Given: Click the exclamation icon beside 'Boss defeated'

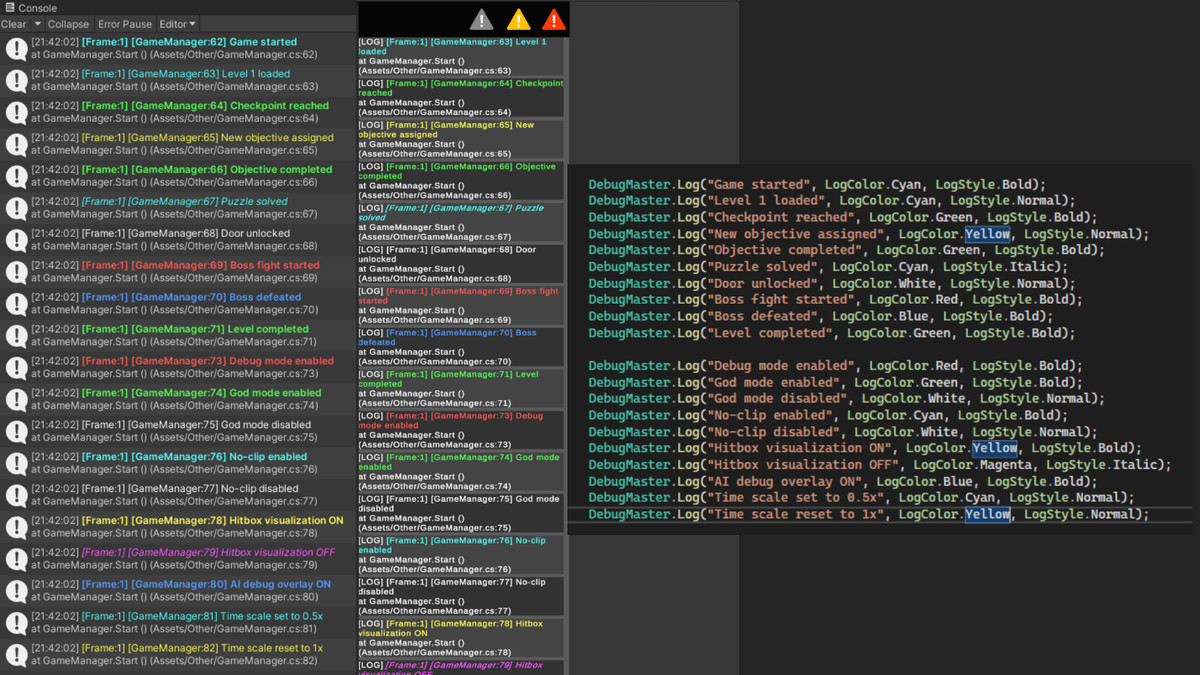Looking at the screenshot, I should click(x=16, y=303).
